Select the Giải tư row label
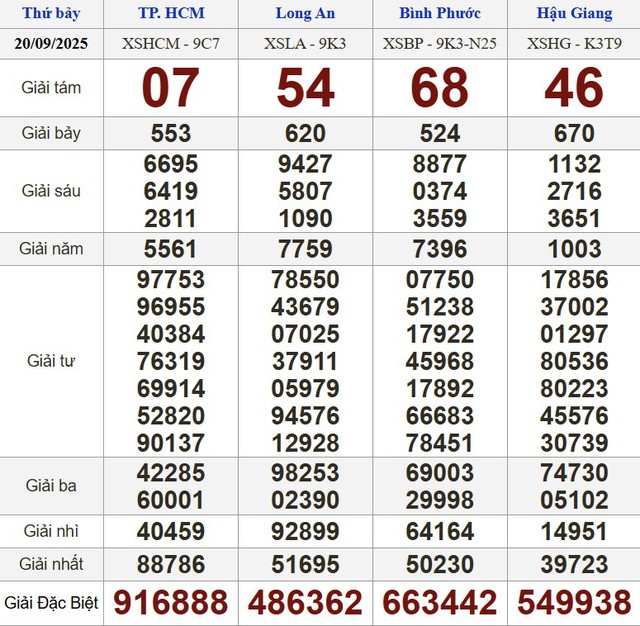This screenshot has width=640, height=626. coord(51,361)
